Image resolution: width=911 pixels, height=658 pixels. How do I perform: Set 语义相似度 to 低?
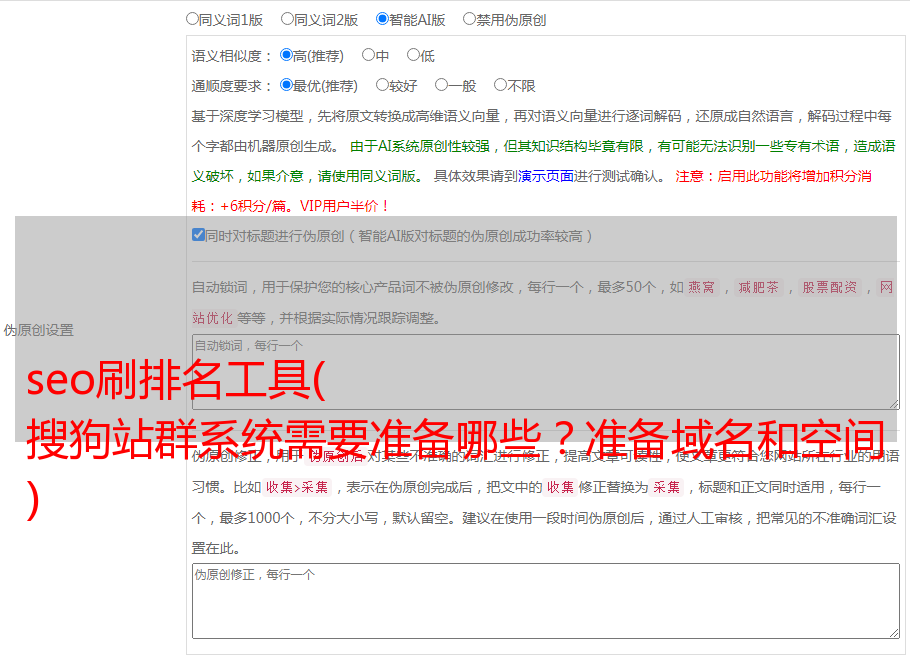coord(413,55)
